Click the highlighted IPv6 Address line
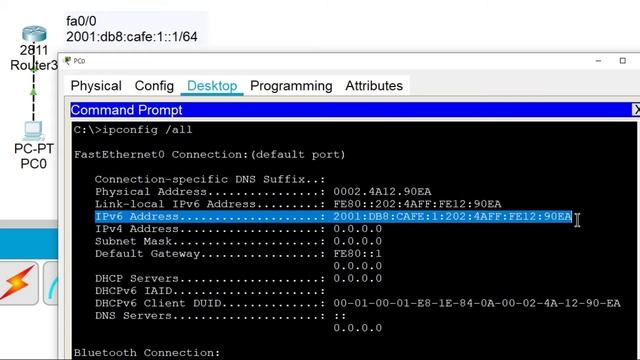Viewport: 640px width, 360px height. coord(333,216)
